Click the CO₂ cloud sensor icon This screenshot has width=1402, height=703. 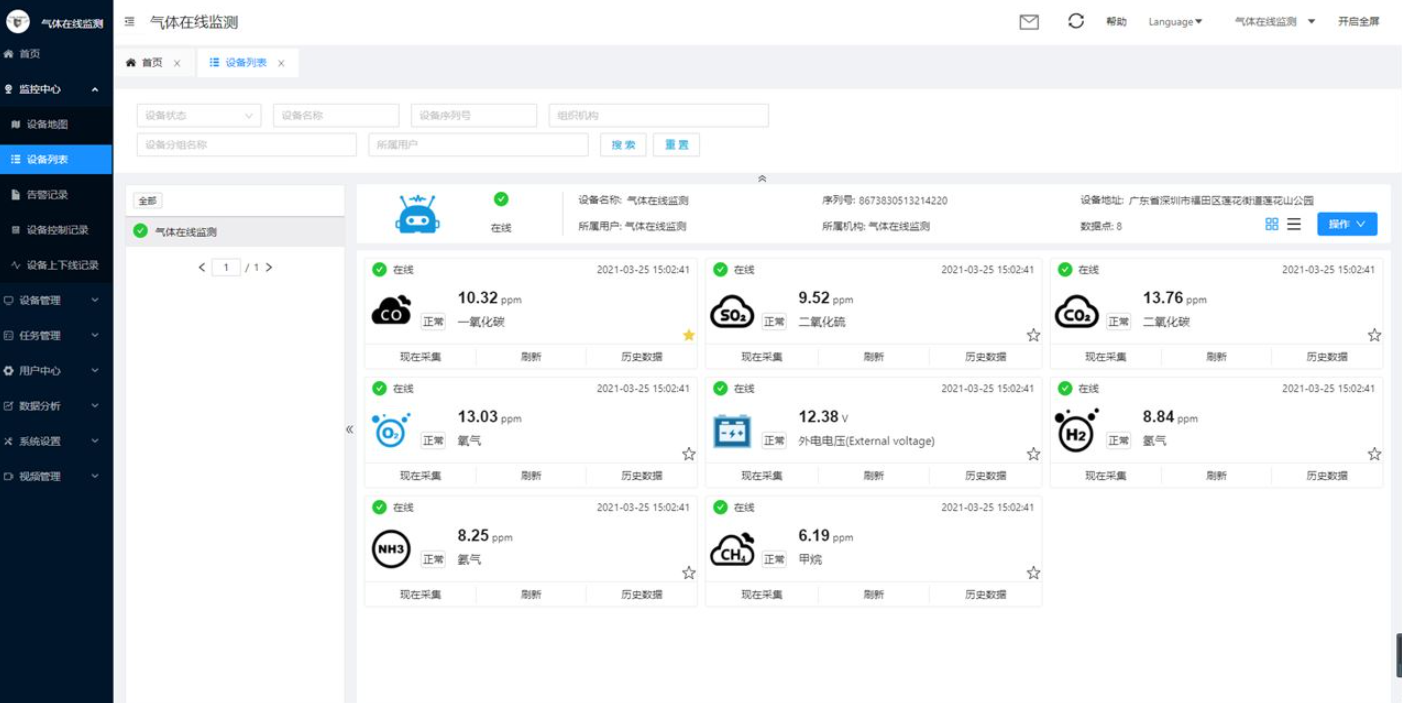[x=1077, y=312]
